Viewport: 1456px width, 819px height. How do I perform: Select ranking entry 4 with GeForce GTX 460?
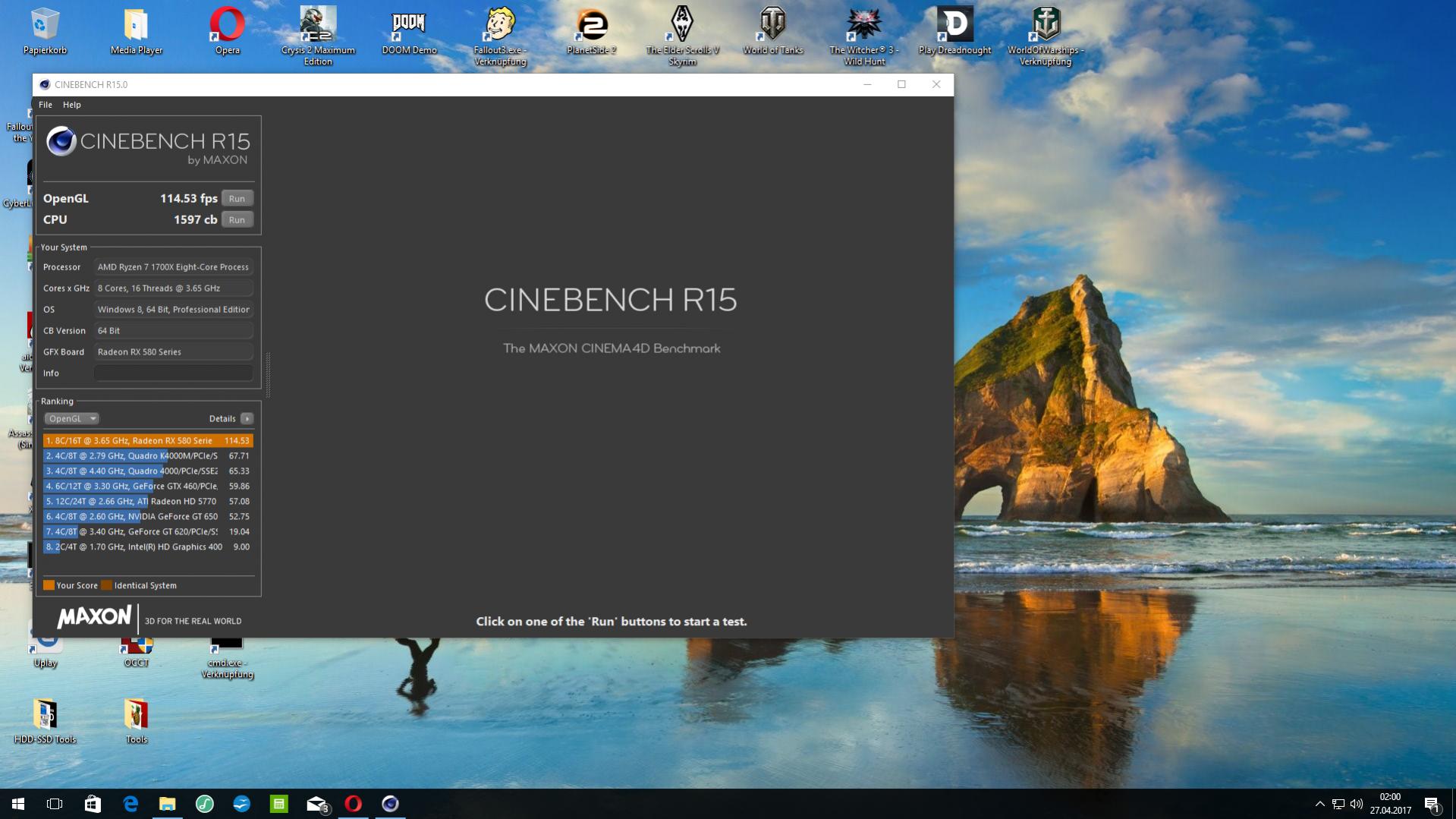pyautogui.click(x=148, y=486)
